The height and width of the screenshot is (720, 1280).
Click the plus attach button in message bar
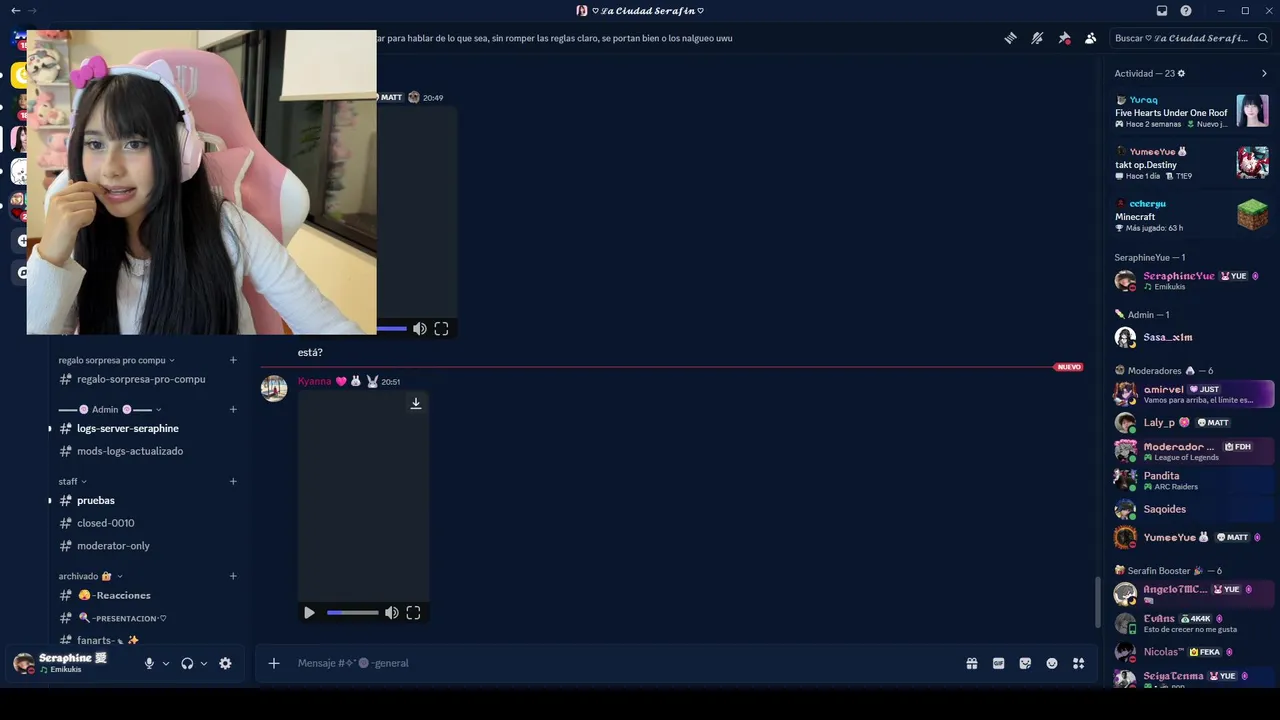[274, 663]
